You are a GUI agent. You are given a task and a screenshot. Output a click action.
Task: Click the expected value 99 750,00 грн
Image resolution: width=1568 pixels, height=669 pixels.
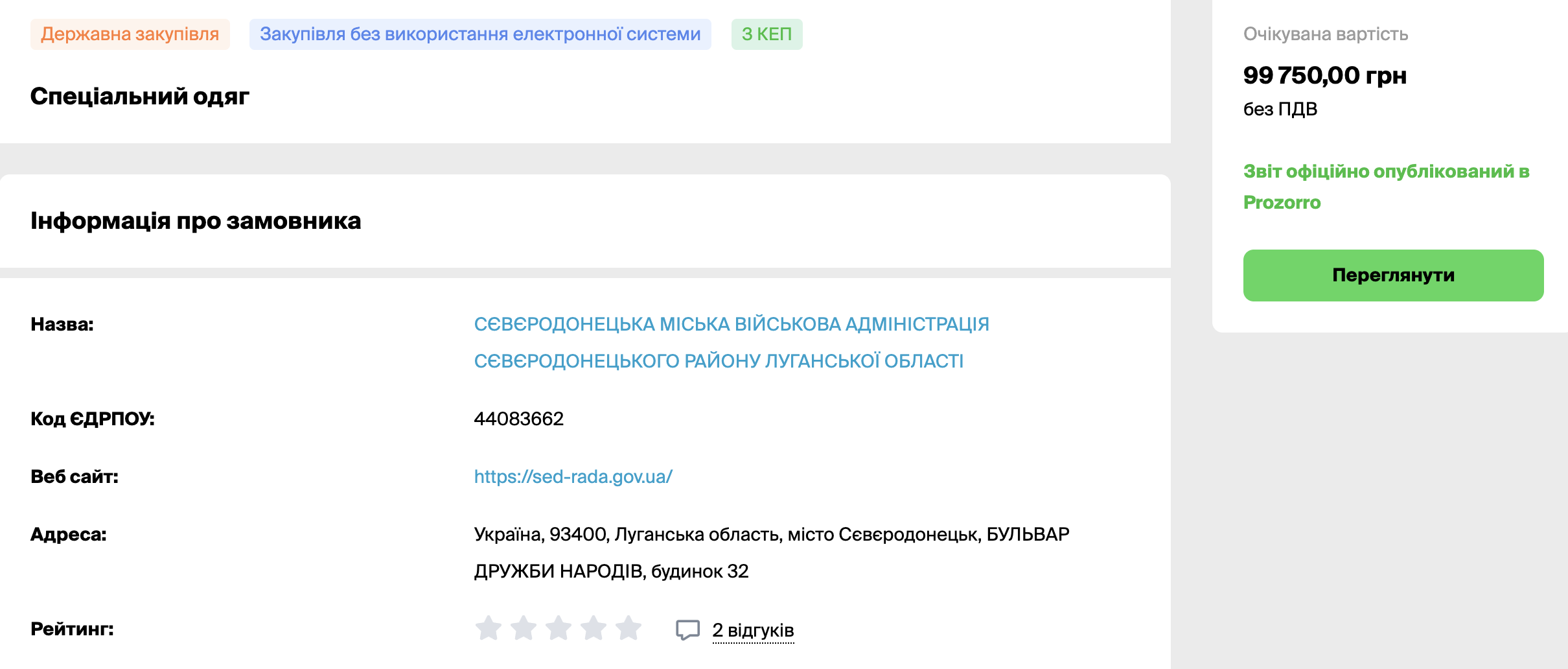click(1324, 75)
